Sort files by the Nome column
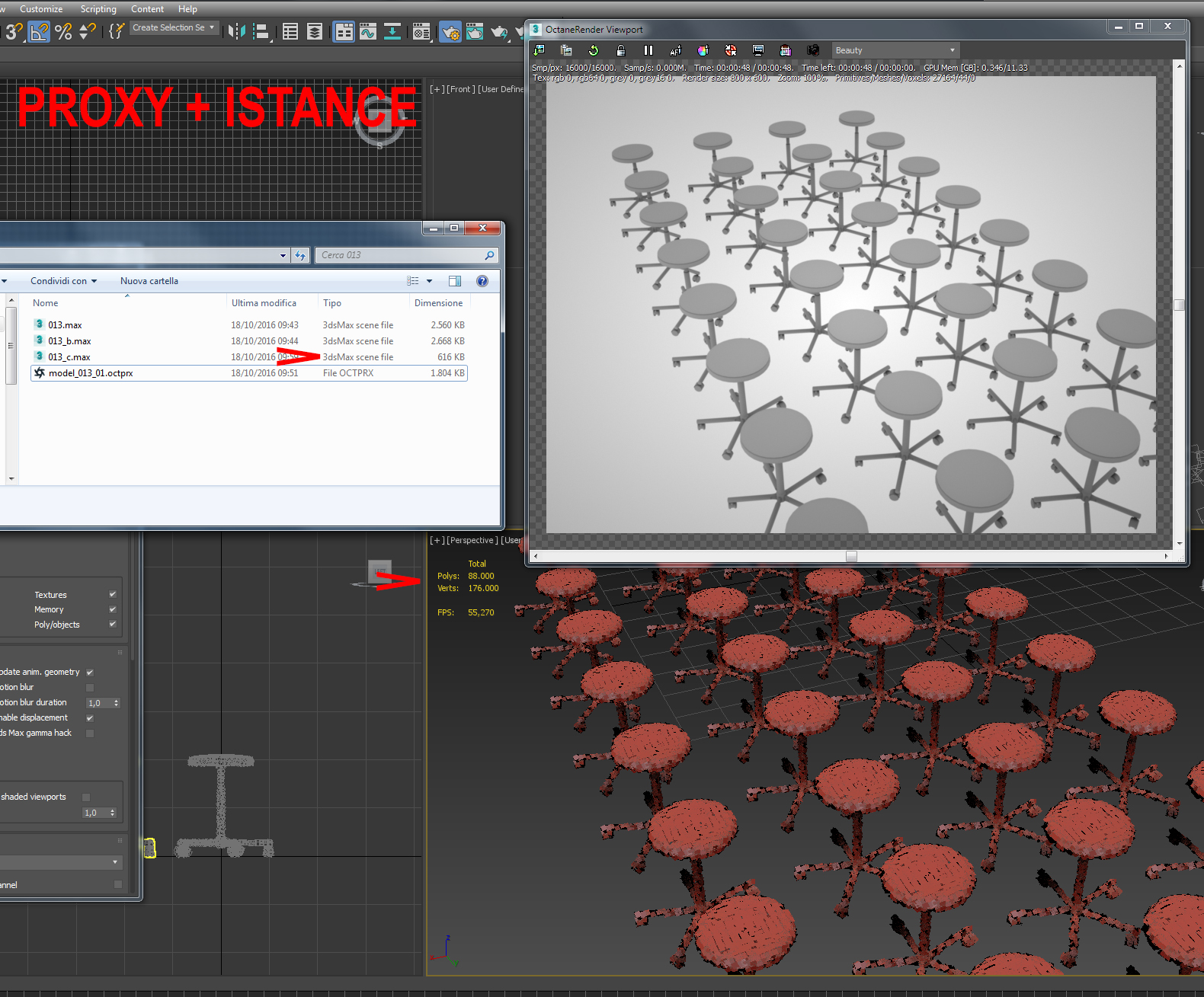1204x997 pixels. pos(126,302)
